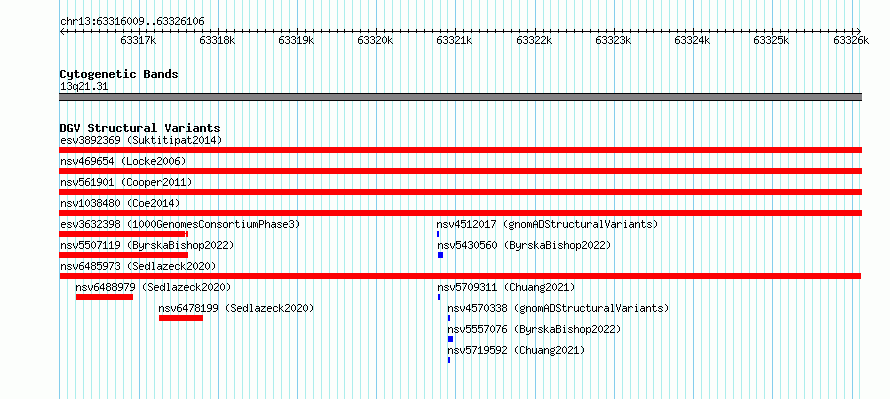890x399 pixels.
Task: Select the red bar under esv3632398
Action: [123, 234]
